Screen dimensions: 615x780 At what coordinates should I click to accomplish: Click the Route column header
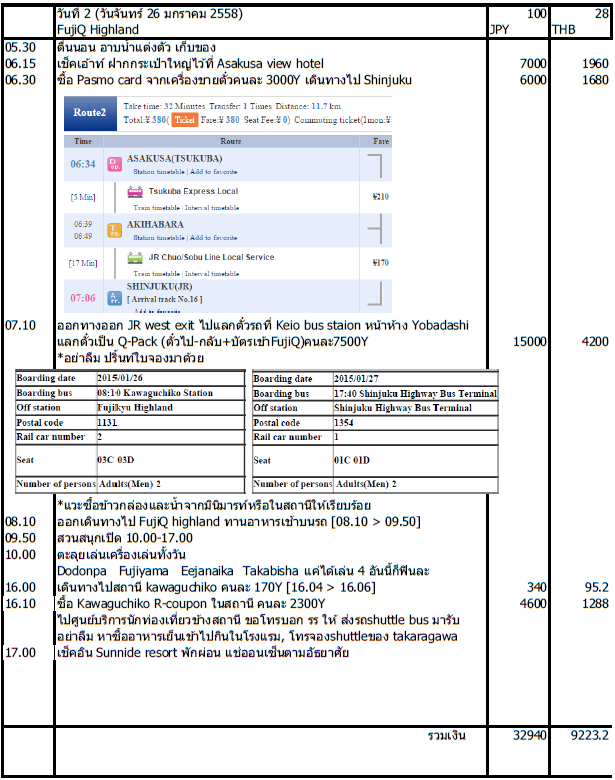231,141
